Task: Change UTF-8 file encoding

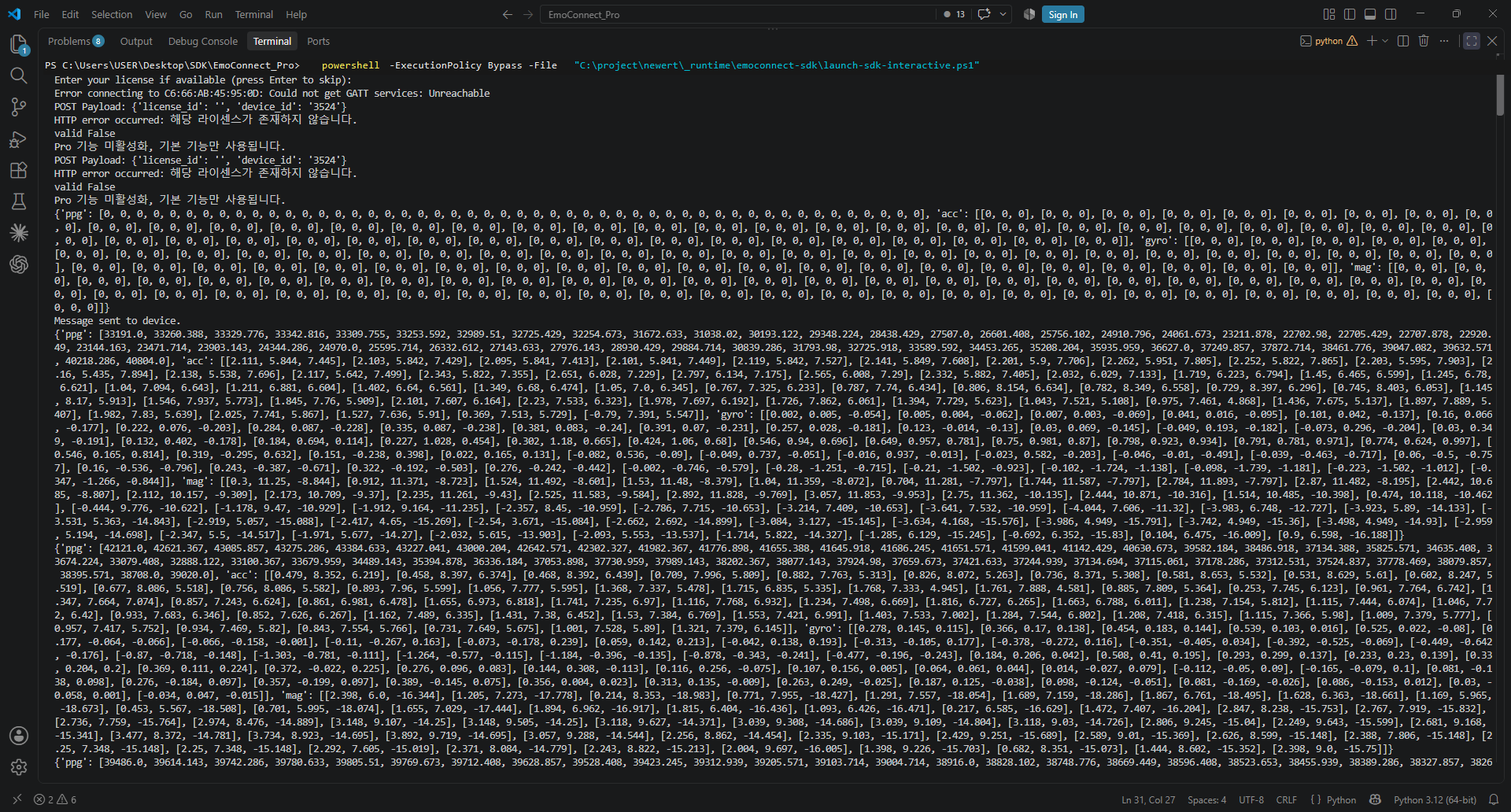Action: click(x=1251, y=799)
